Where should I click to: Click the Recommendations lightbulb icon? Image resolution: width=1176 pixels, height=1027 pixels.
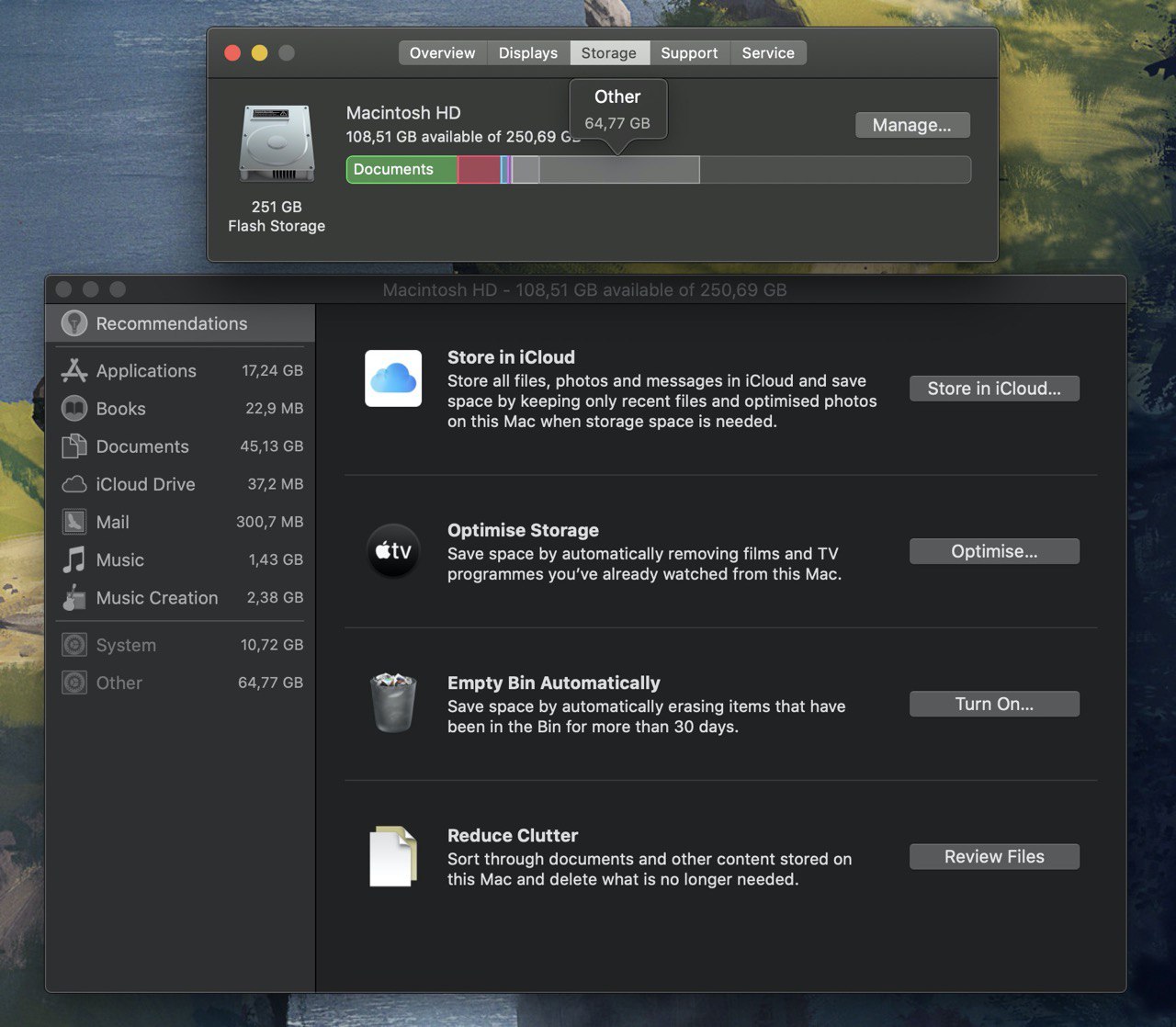pos(74,323)
